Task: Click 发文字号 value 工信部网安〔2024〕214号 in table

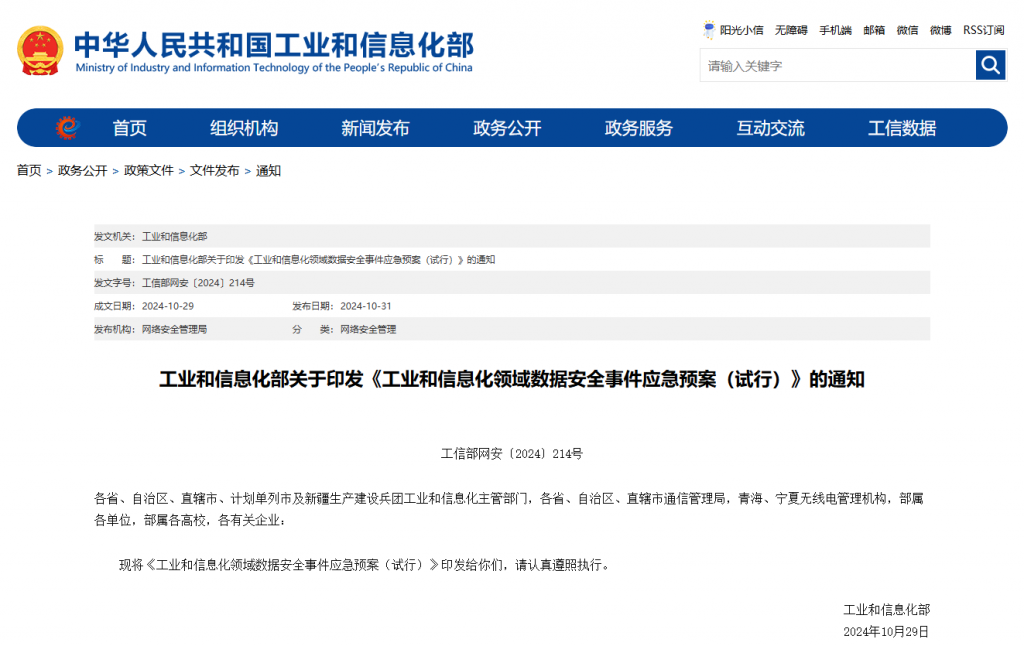Action: [198, 283]
